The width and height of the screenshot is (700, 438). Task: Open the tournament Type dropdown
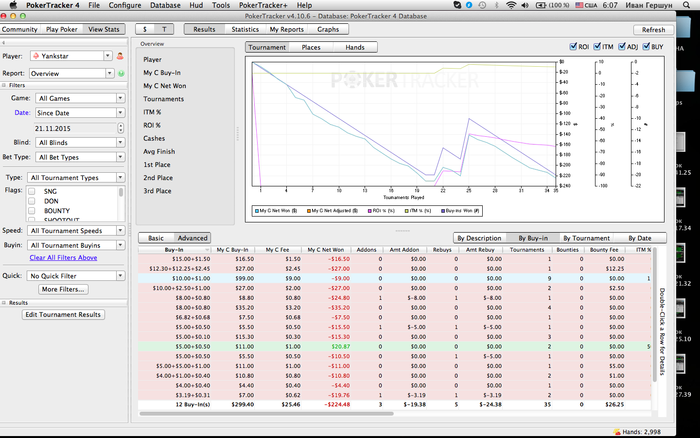[76, 178]
